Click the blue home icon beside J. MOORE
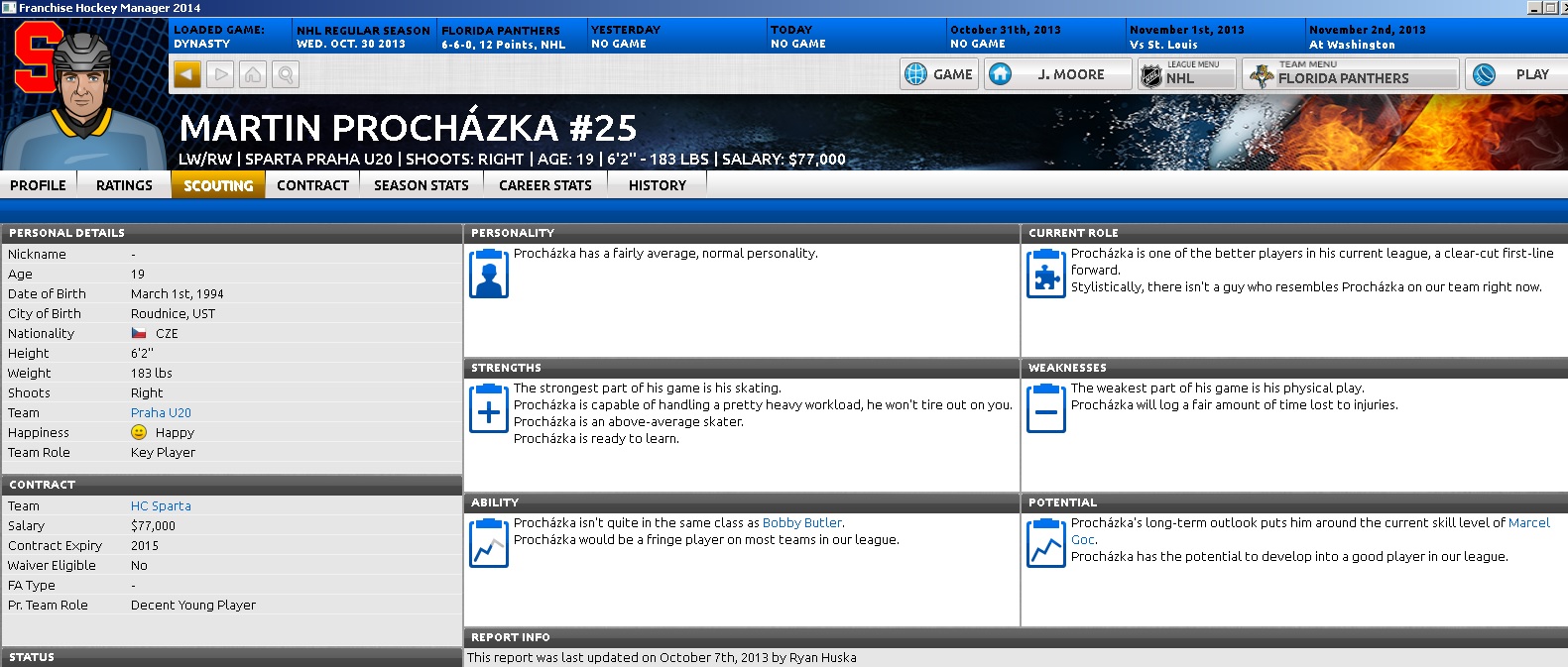 1001,74
